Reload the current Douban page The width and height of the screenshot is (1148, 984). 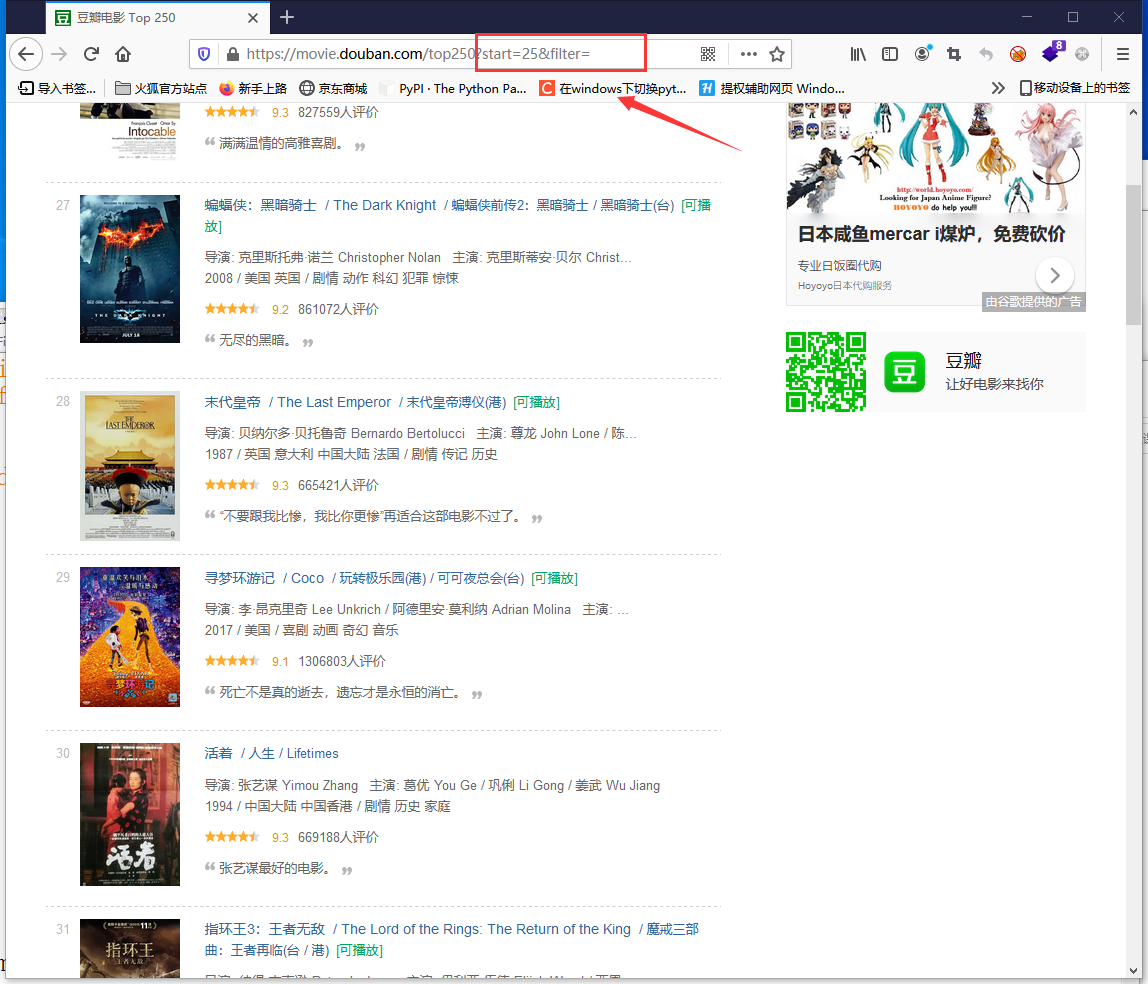[91, 54]
